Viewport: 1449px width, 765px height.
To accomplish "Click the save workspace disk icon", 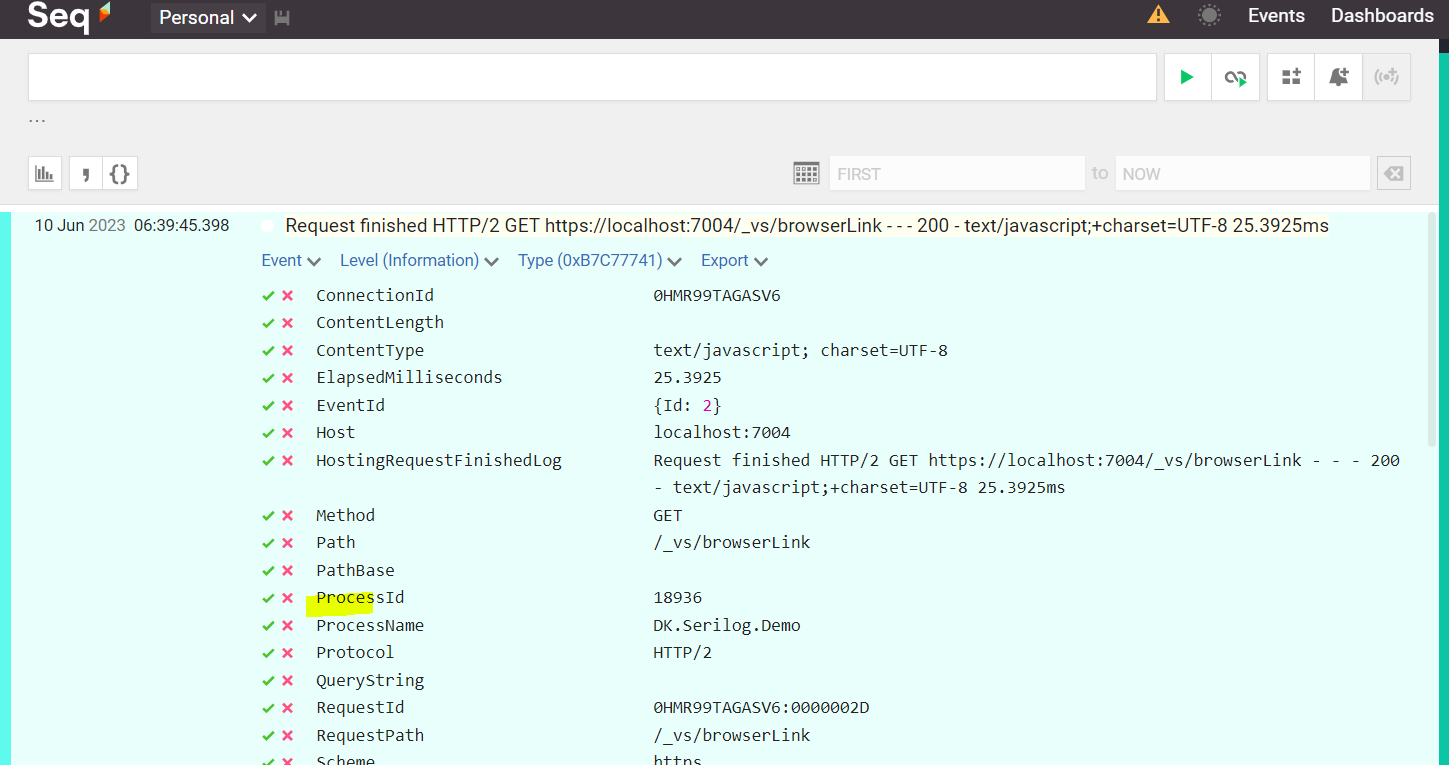I will [282, 18].
